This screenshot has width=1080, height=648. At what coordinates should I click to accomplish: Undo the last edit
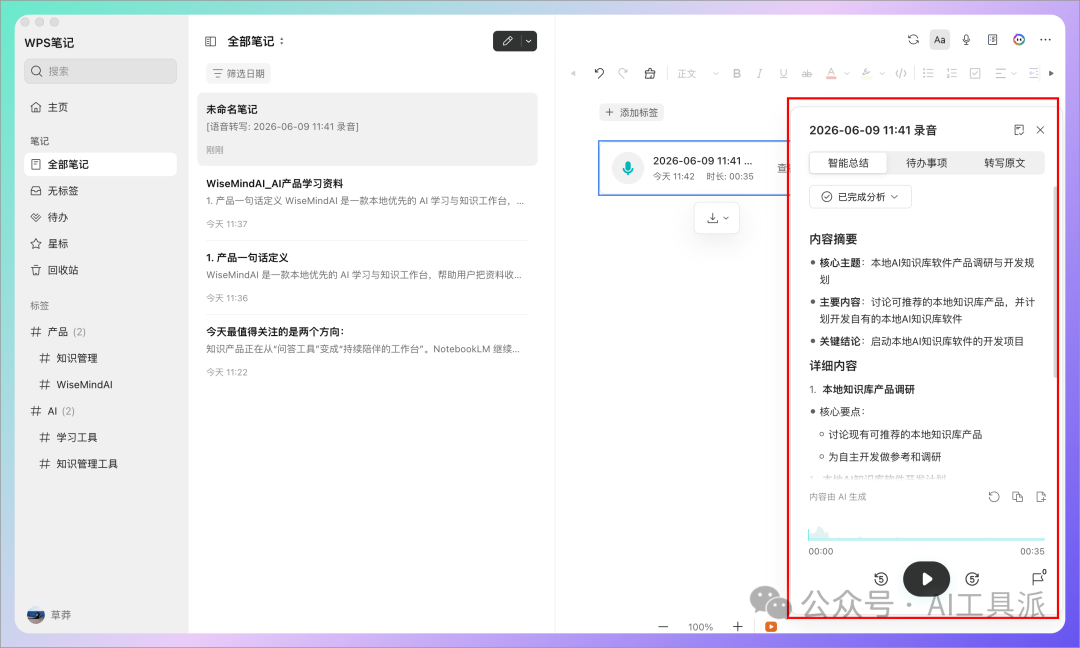click(x=599, y=73)
